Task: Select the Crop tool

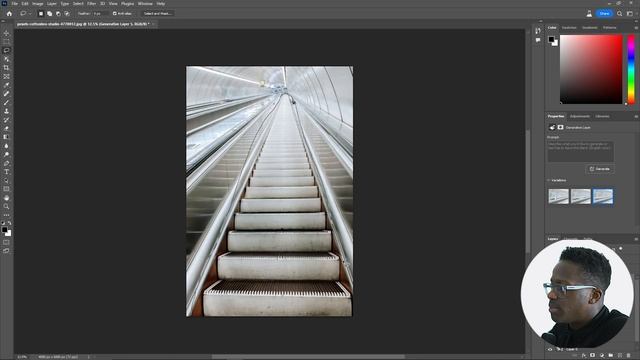Action: point(7,67)
